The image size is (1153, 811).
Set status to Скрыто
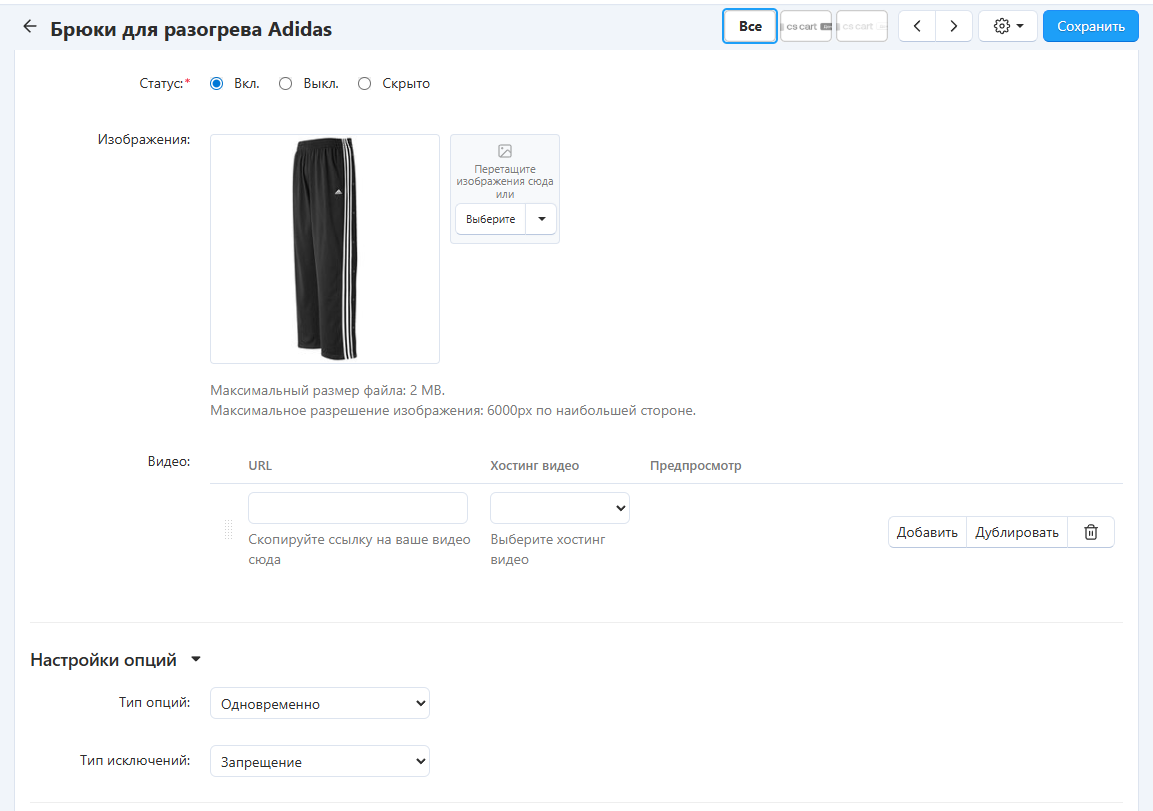tap(364, 84)
